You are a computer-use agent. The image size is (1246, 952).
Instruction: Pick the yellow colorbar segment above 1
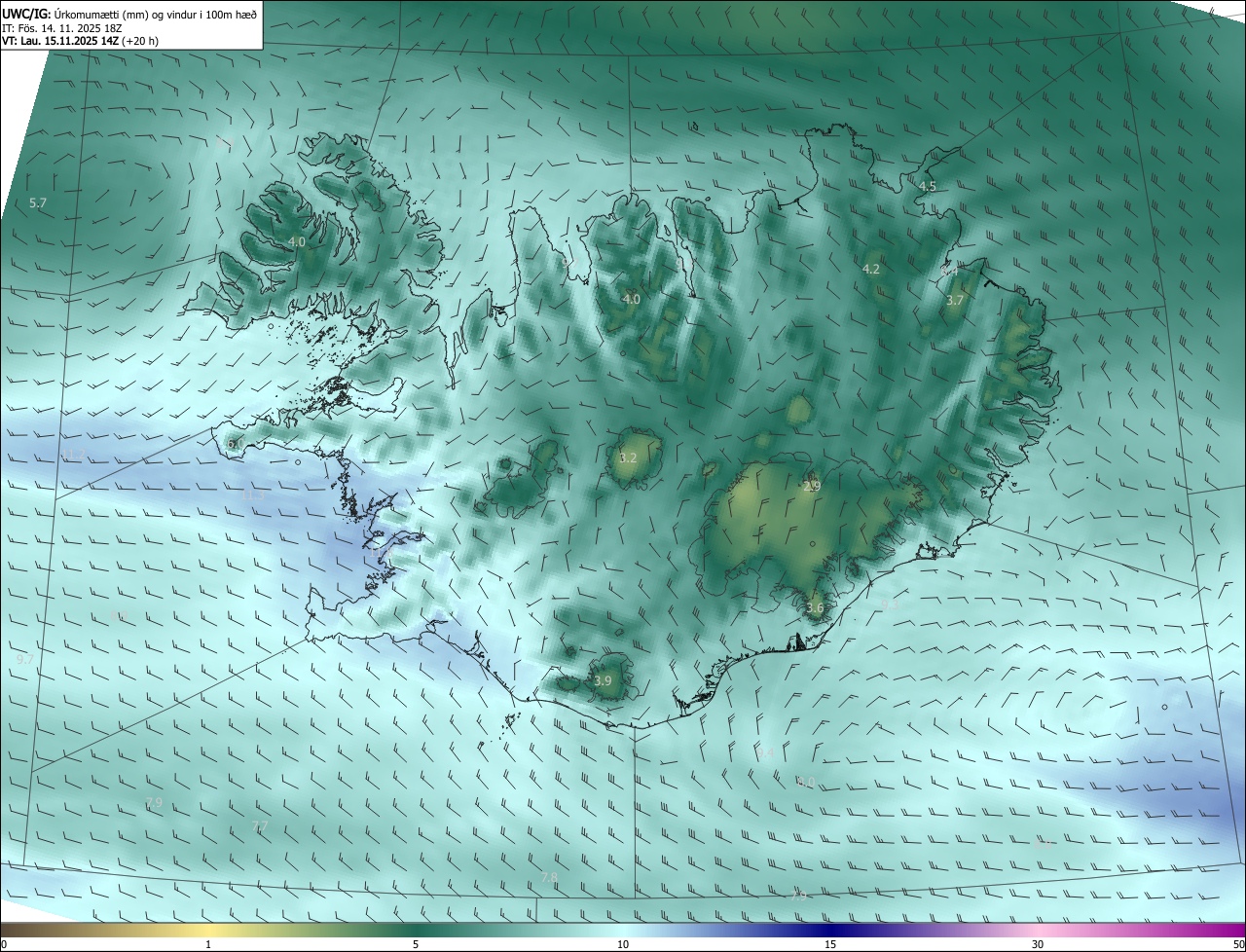tap(208, 930)
